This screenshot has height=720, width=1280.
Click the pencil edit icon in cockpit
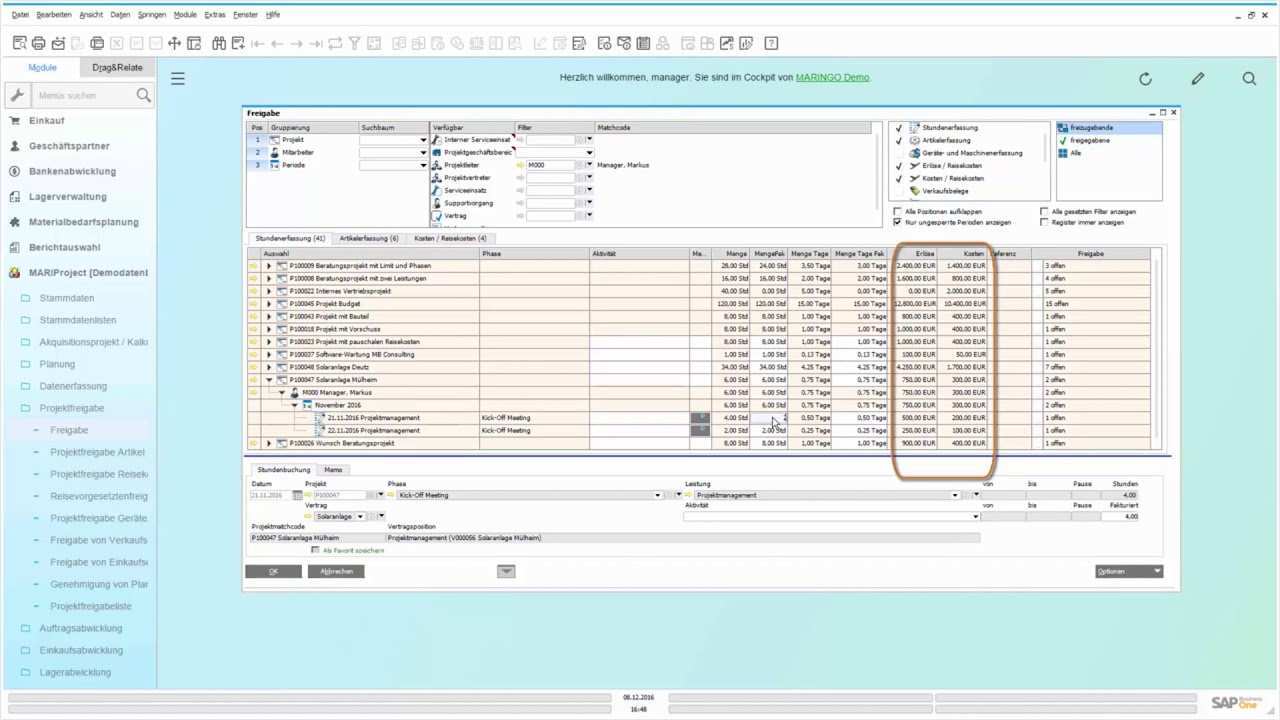coord(1198,78)
